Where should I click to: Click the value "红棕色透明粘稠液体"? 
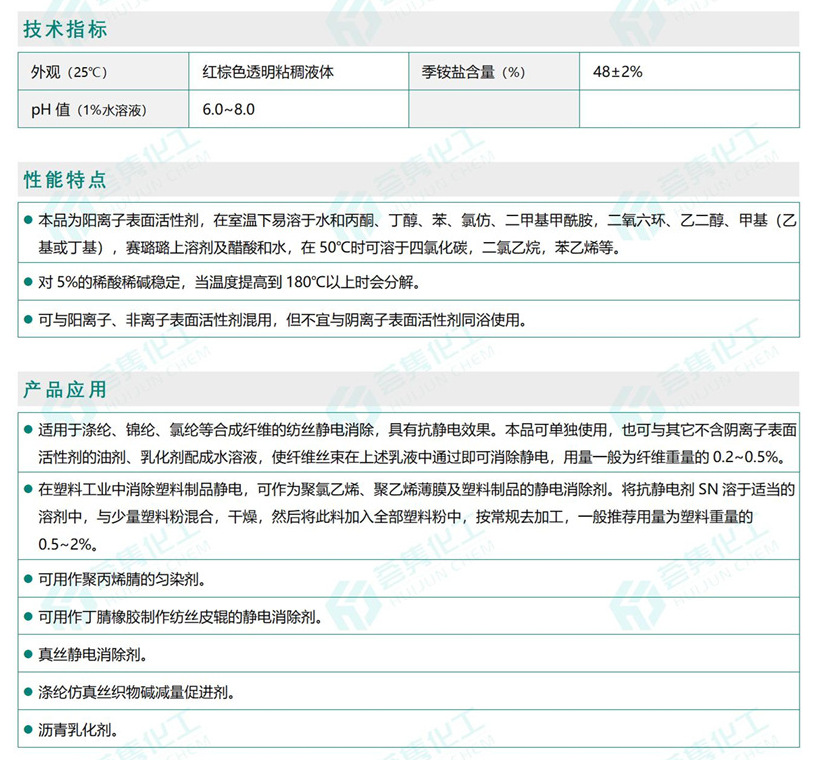tap(268, 72)
